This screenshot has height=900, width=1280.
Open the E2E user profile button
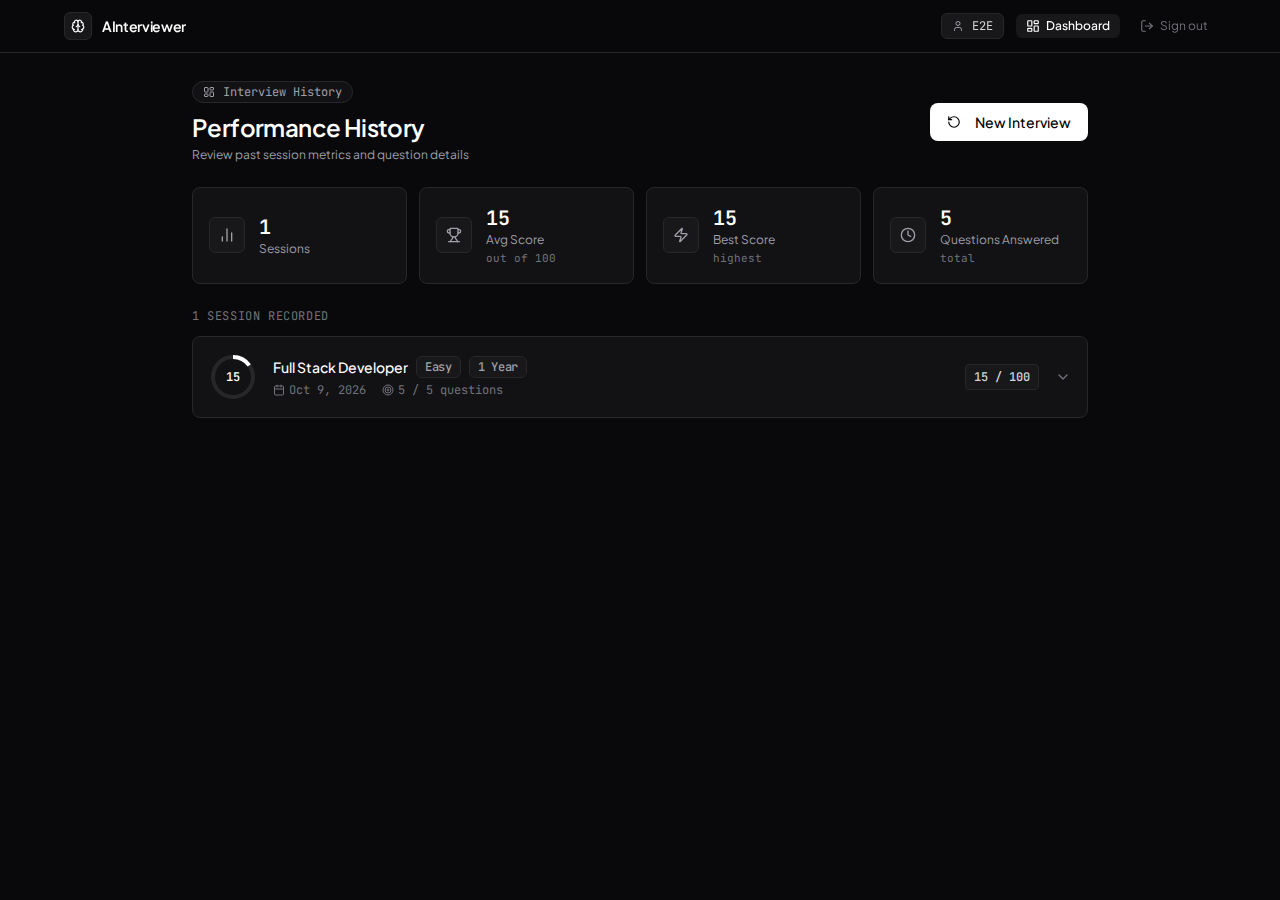(x=972, y=26)
